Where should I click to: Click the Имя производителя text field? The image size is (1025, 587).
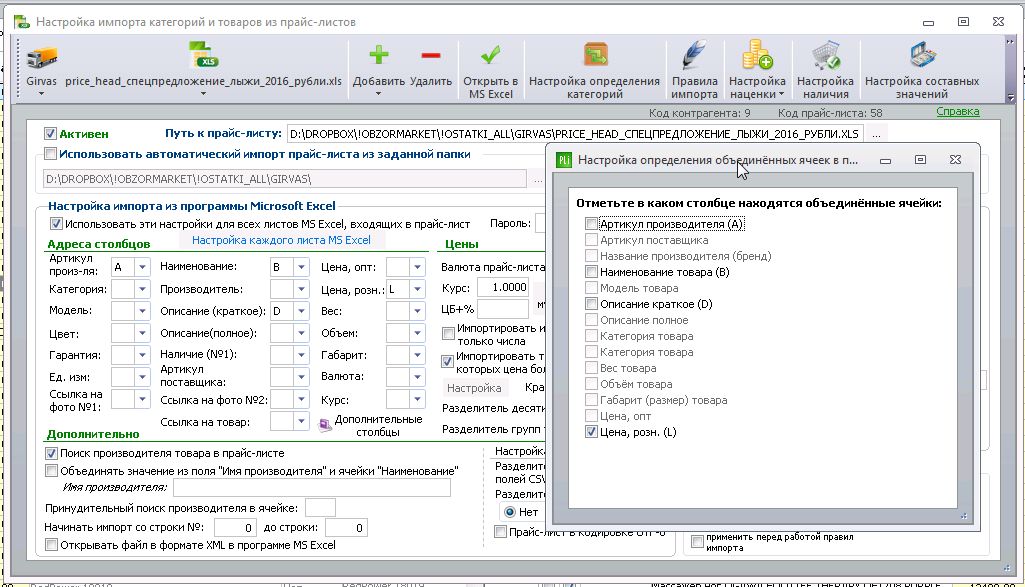(x=312, y=488)
